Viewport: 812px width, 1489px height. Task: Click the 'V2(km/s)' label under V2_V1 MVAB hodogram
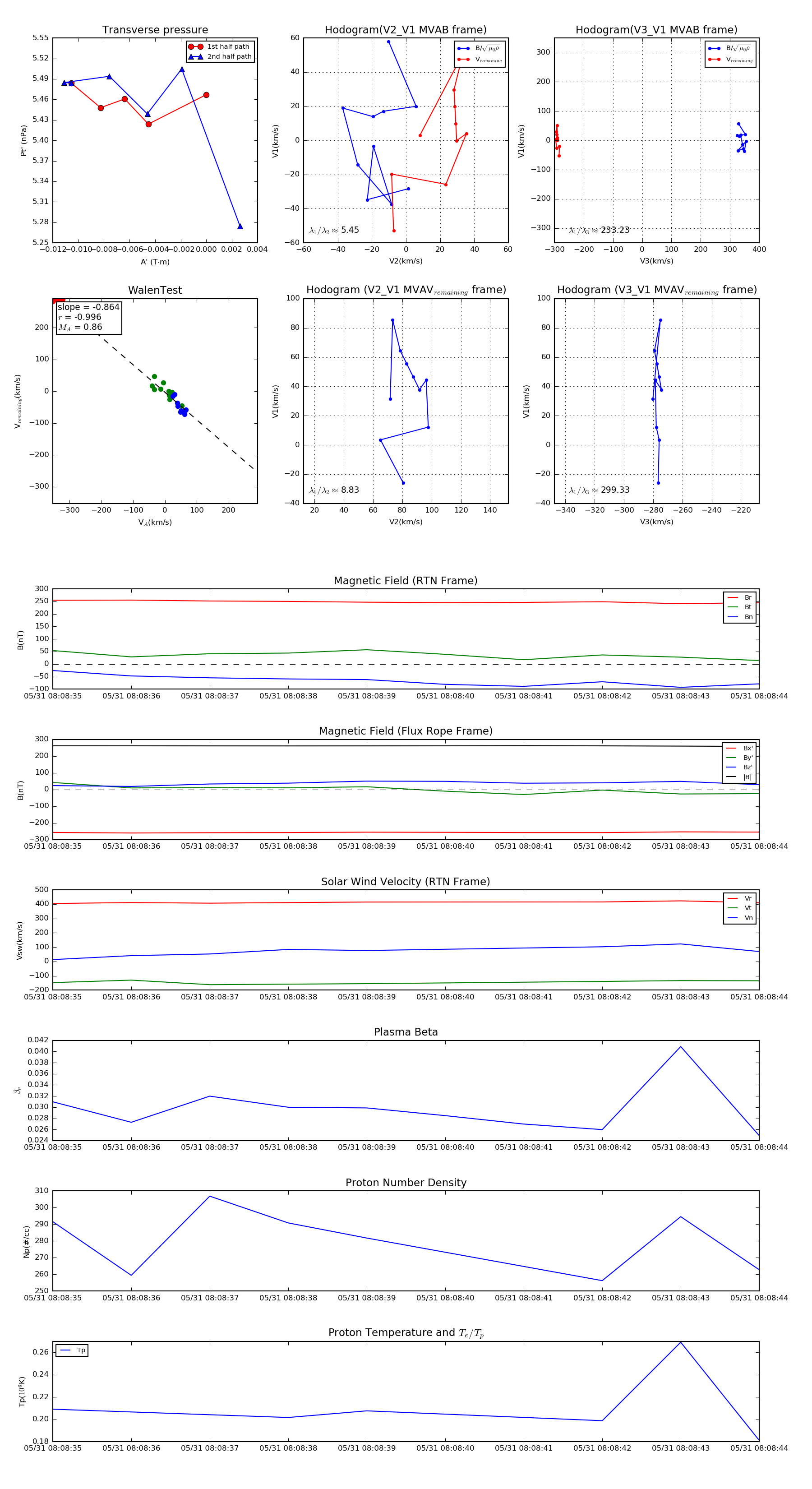click(406, 261)
